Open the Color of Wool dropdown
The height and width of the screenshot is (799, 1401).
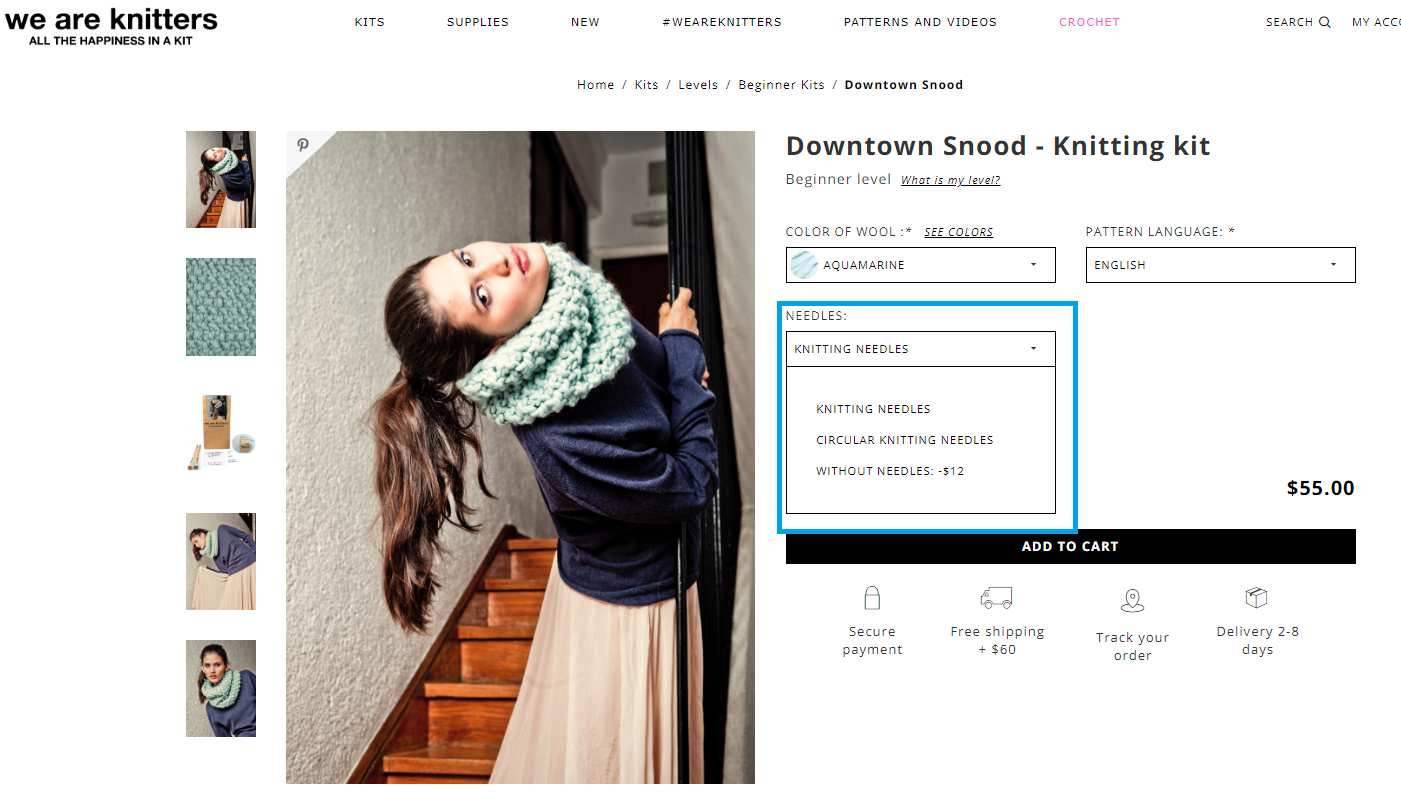920,265
